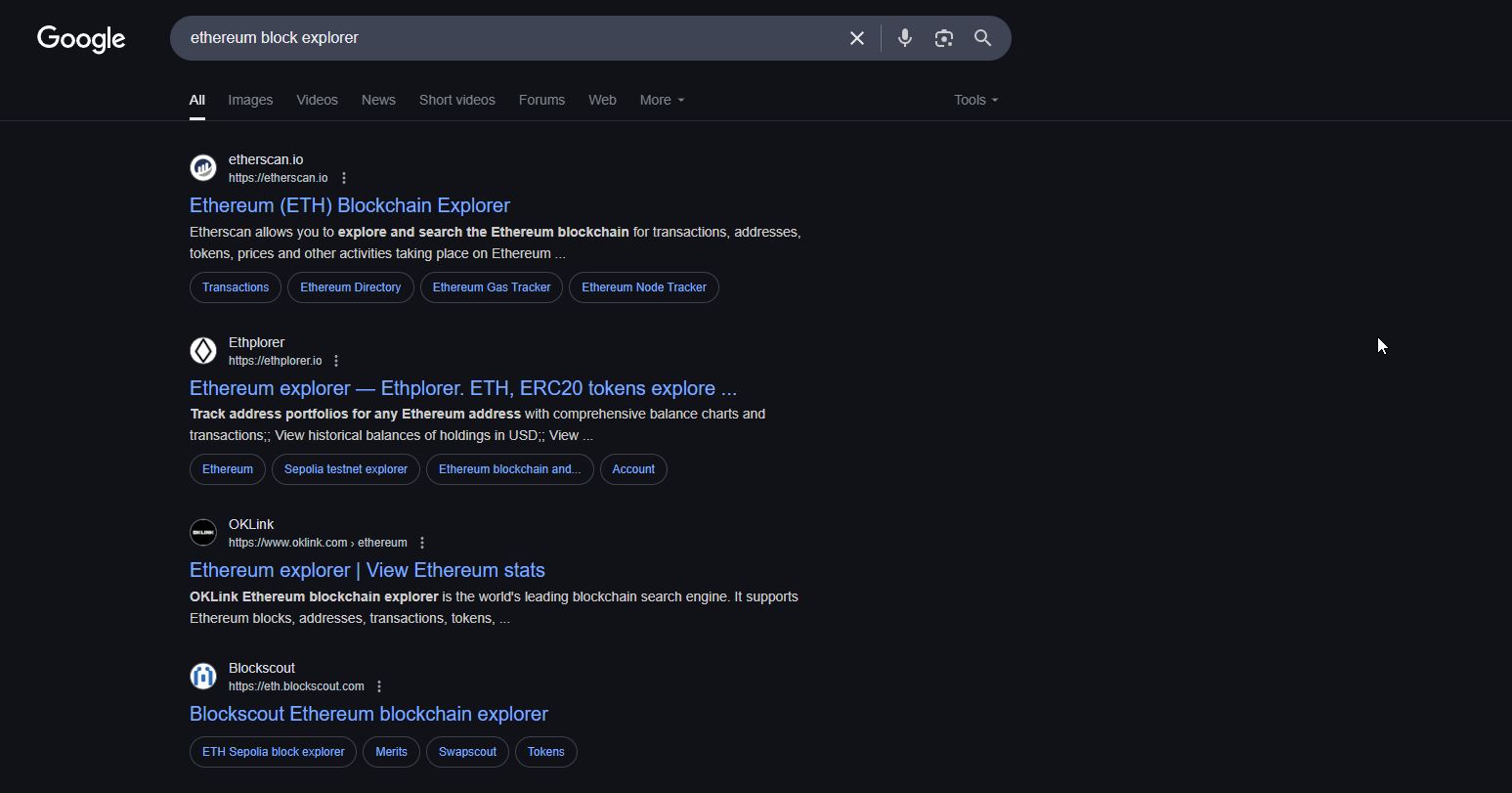Submit search with magnifier icon

pos(982,38)
